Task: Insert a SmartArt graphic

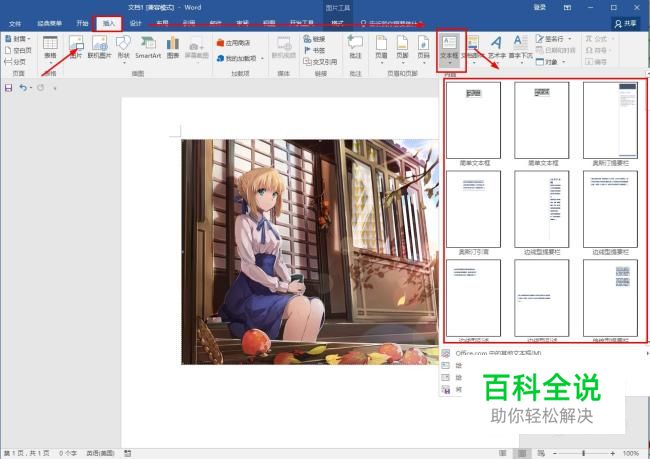Action: tap(148, 47)
